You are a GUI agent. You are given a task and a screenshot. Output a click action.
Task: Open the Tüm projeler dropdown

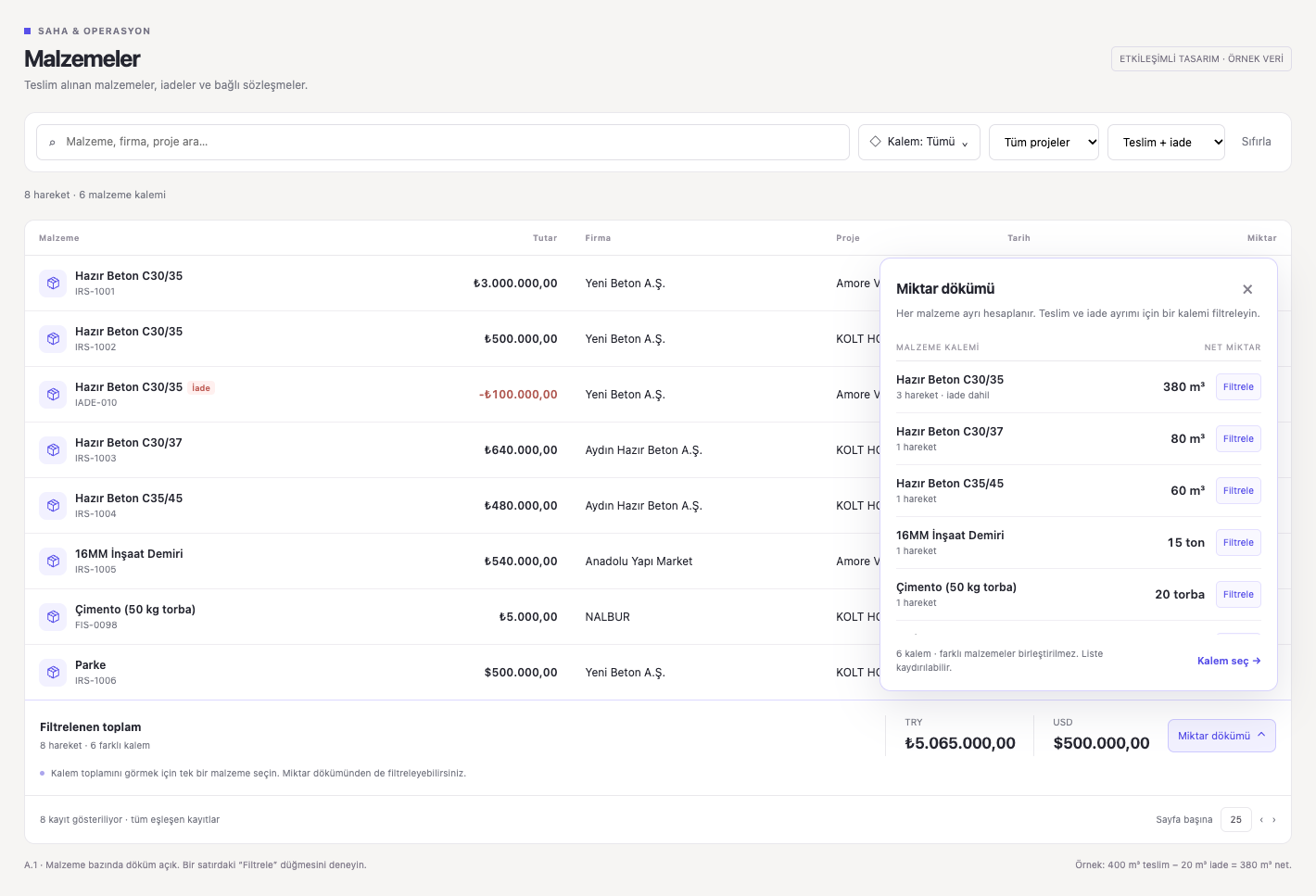click(x=1044, y=143)
